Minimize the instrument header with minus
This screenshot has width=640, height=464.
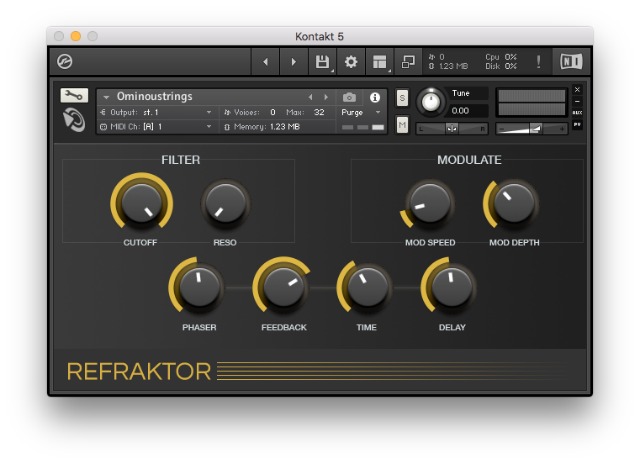[577, 101]
